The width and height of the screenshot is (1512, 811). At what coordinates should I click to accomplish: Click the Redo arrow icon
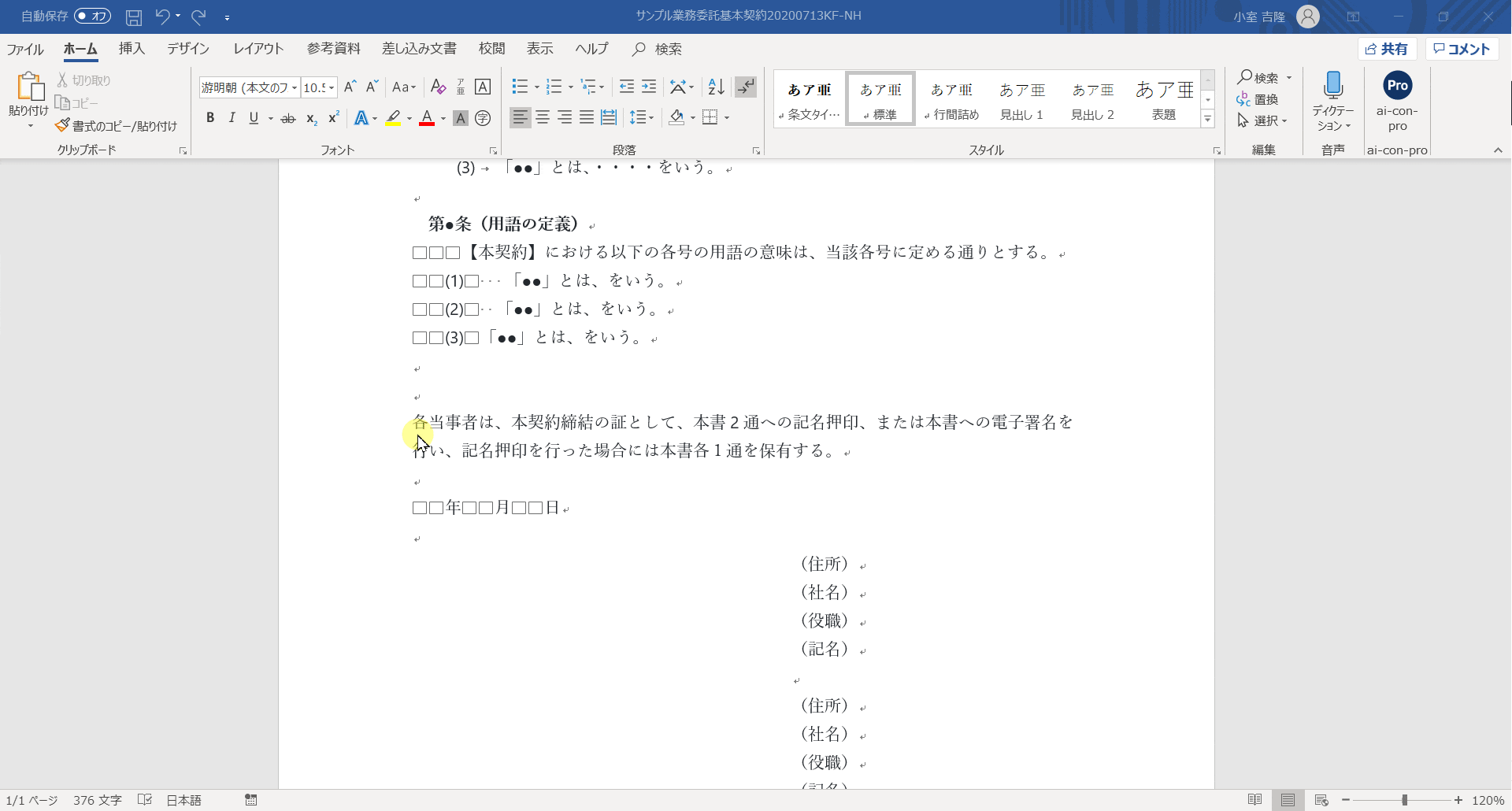198,16
